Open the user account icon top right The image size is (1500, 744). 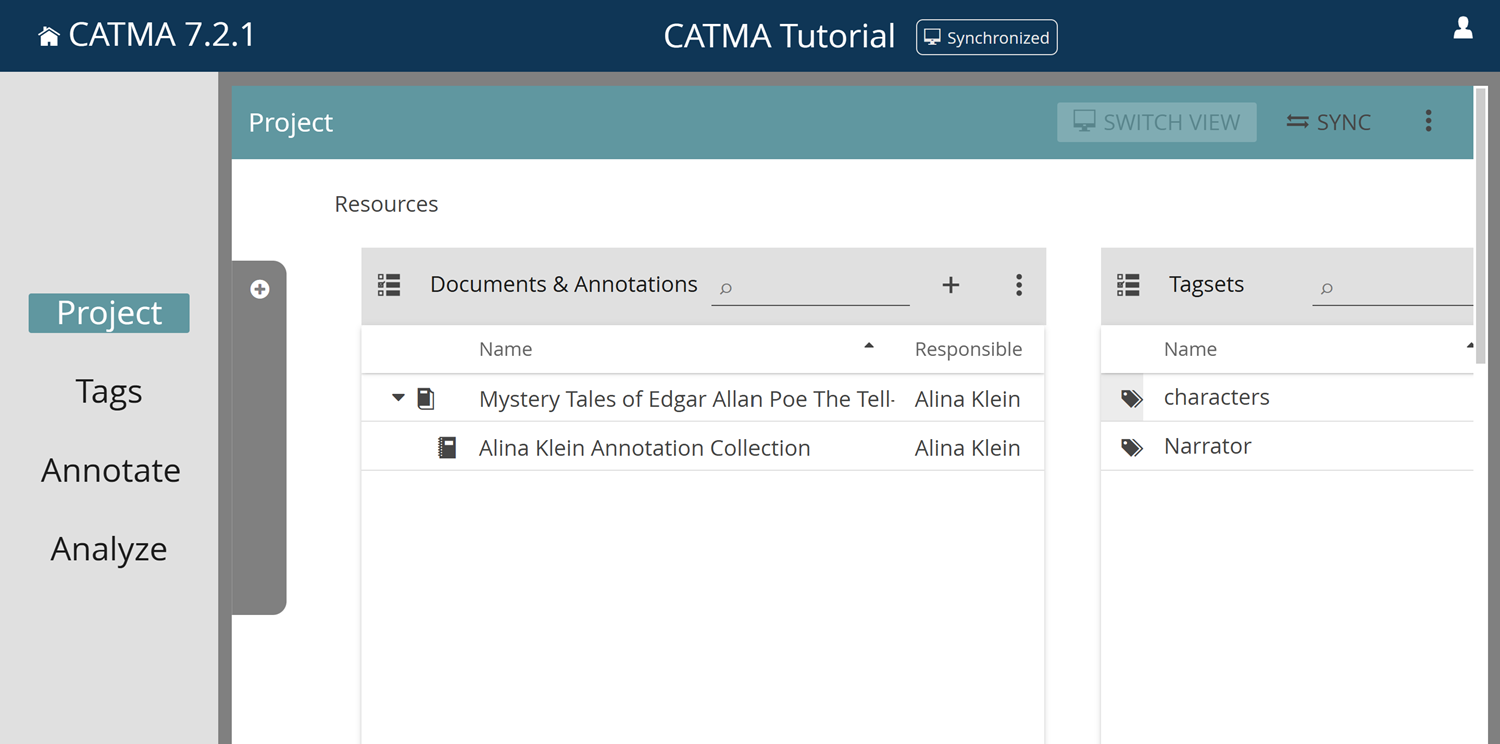[x=1462, y=29]
